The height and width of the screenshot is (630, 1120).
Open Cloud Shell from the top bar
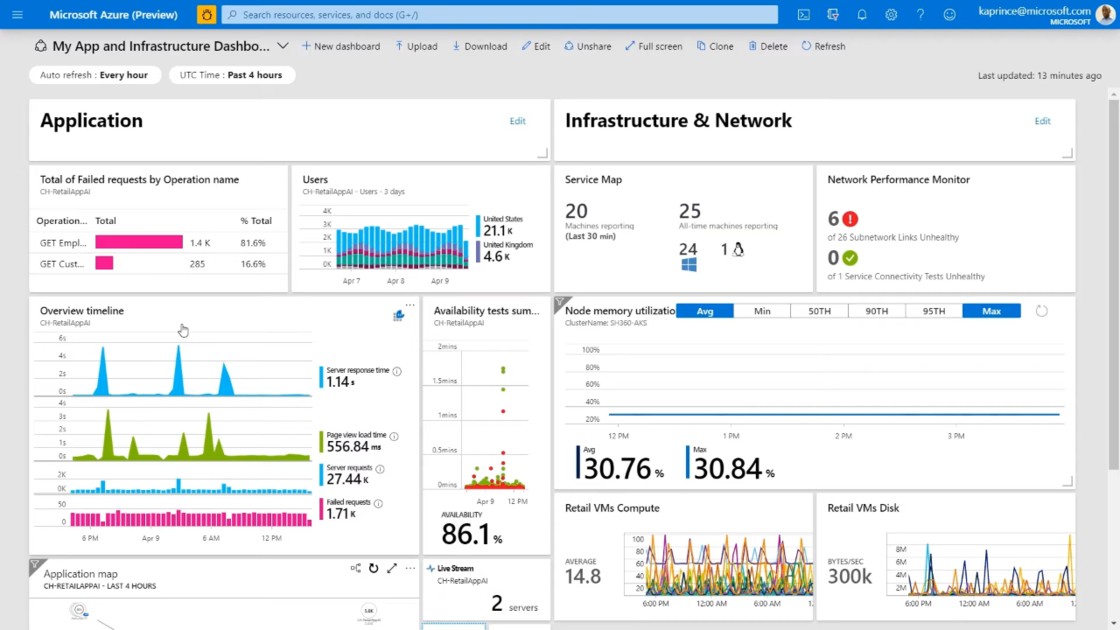coord(804,14)
